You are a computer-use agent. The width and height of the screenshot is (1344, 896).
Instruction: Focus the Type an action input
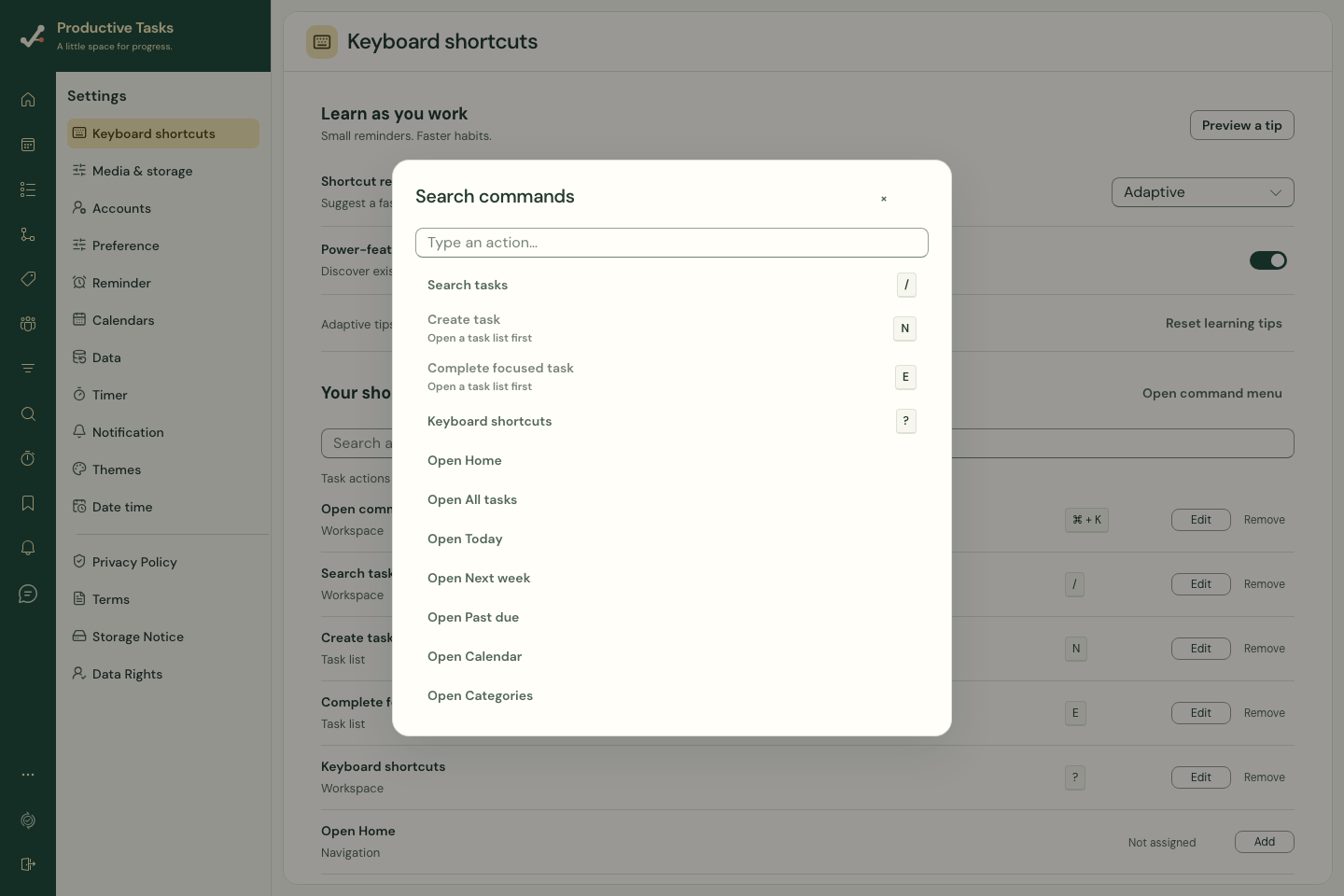(x=672, y=243)
